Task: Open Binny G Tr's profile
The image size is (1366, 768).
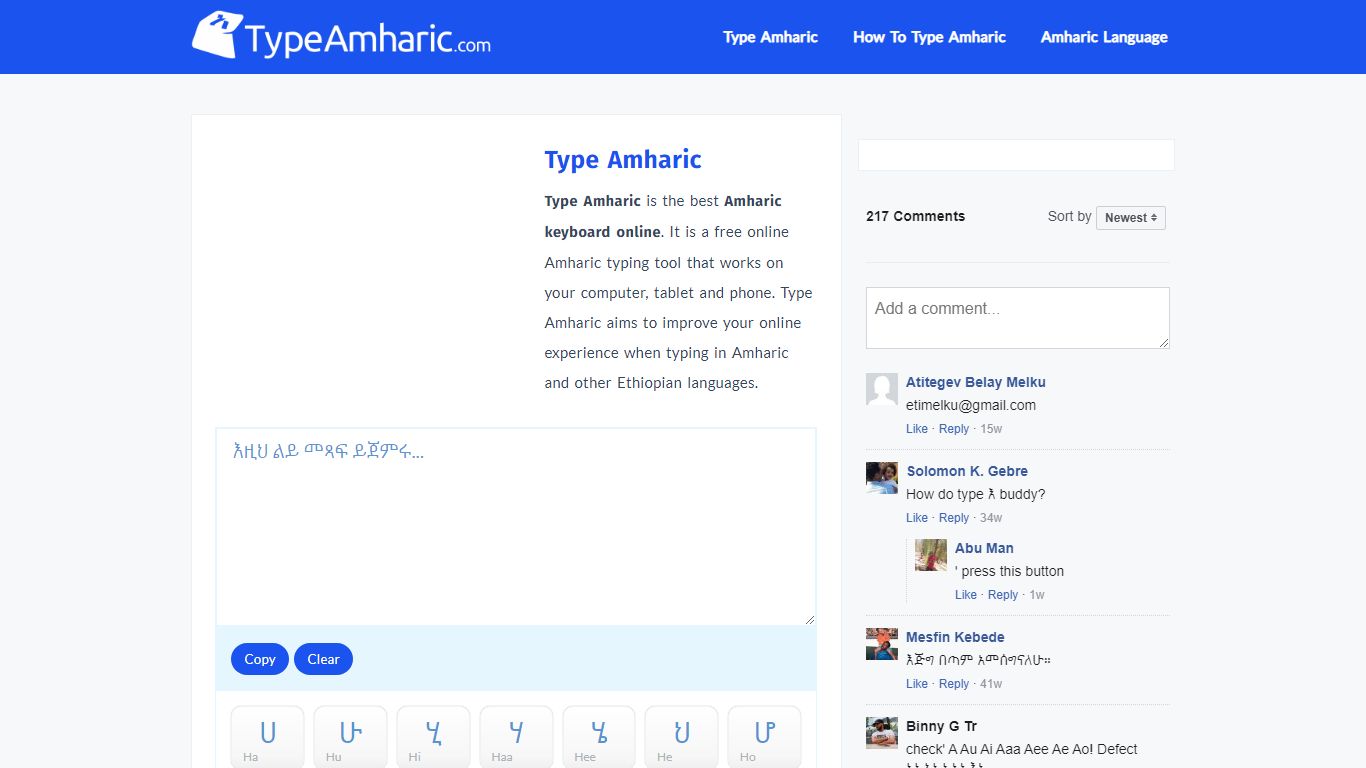Action: [x=941, y=726]
